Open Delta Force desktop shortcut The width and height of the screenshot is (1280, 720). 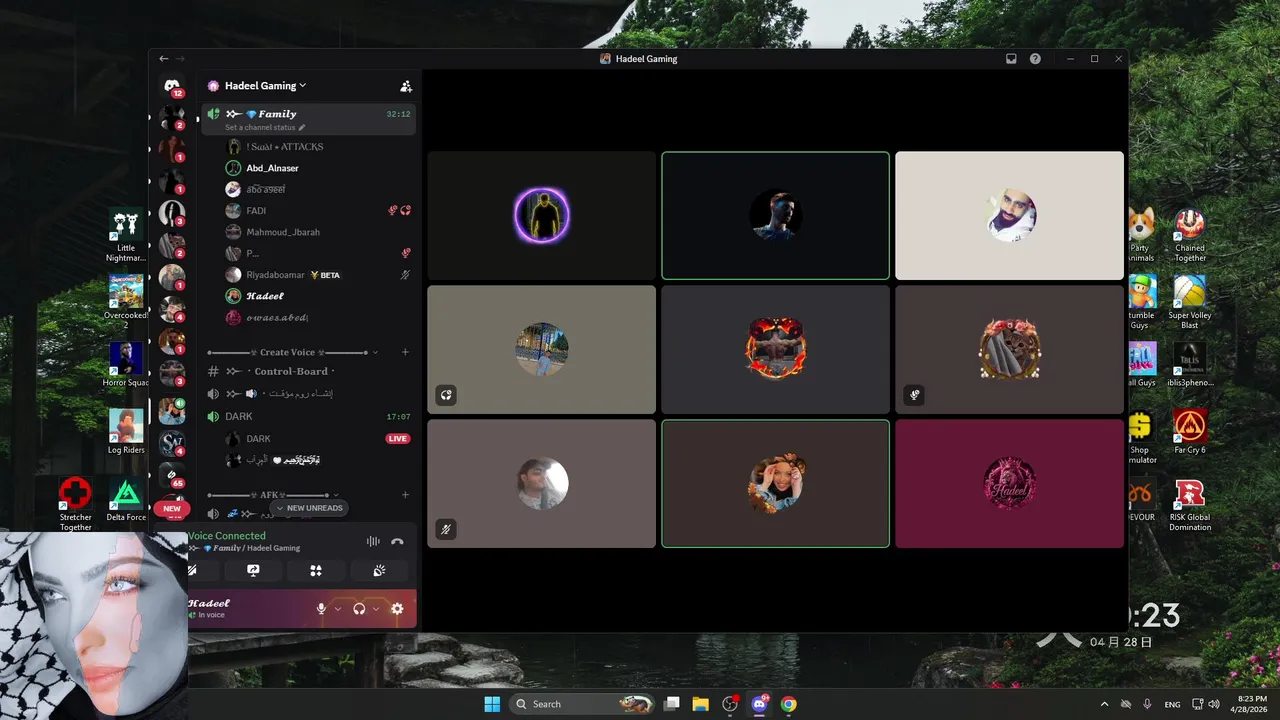click(125, 501)
